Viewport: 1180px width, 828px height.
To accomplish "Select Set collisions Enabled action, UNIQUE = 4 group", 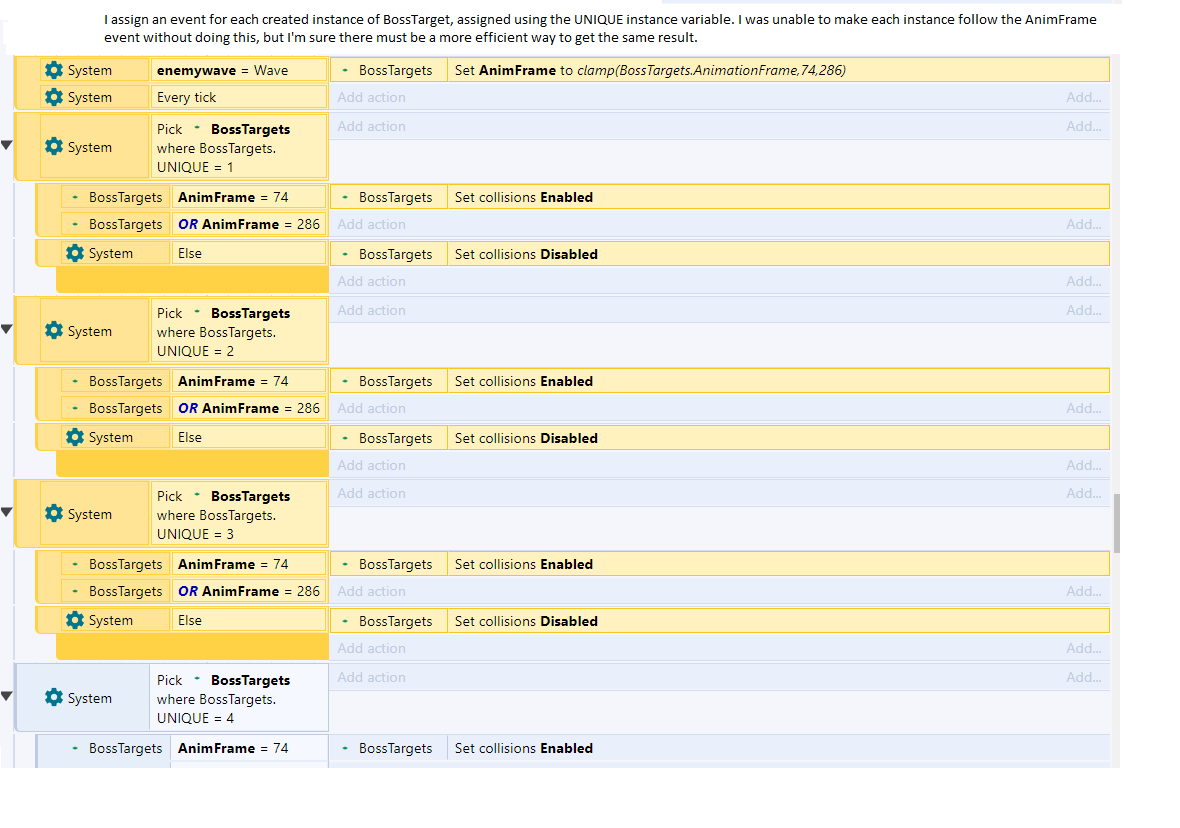I will (778, 748).
